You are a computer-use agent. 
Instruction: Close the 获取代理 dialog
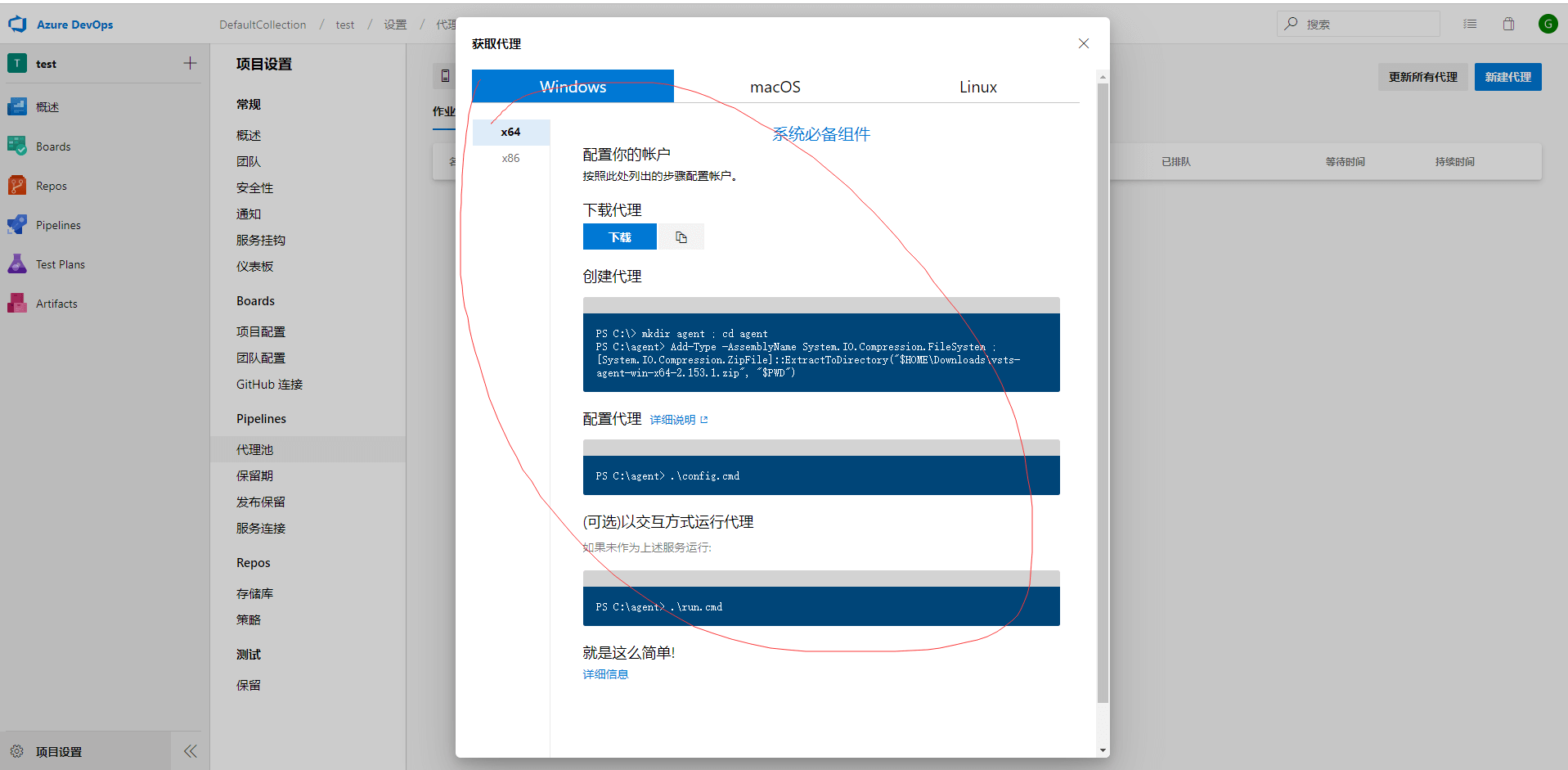tap(1083, 43)
